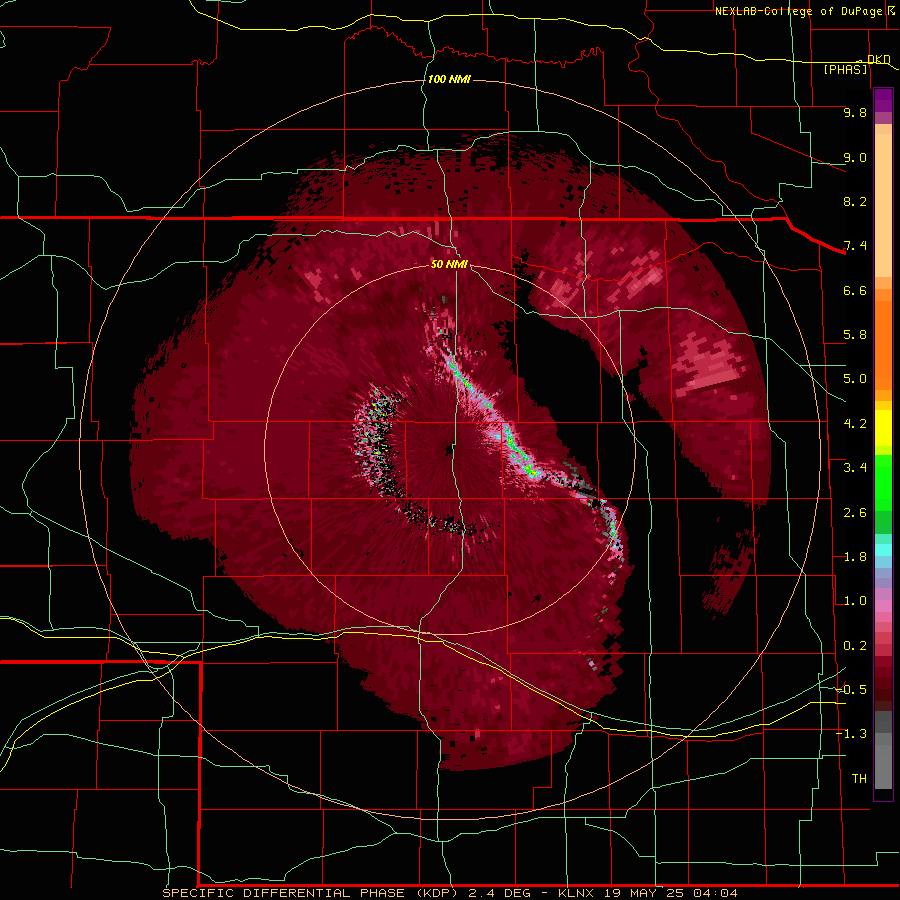
Task: Click the 9.8 scale value
Action: pos(855,112)
